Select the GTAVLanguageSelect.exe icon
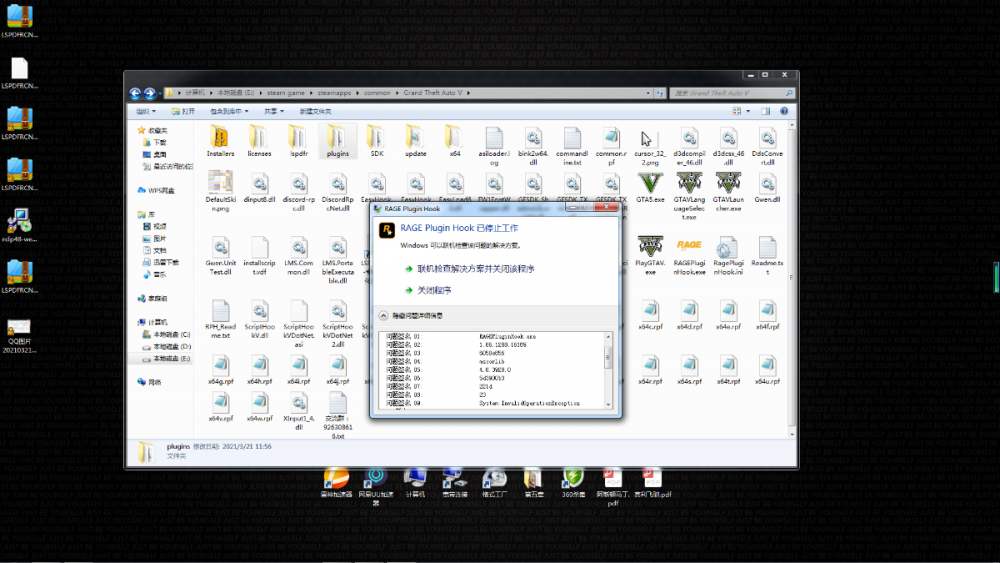Viewport: 1000px width, 563px height. 689,196
